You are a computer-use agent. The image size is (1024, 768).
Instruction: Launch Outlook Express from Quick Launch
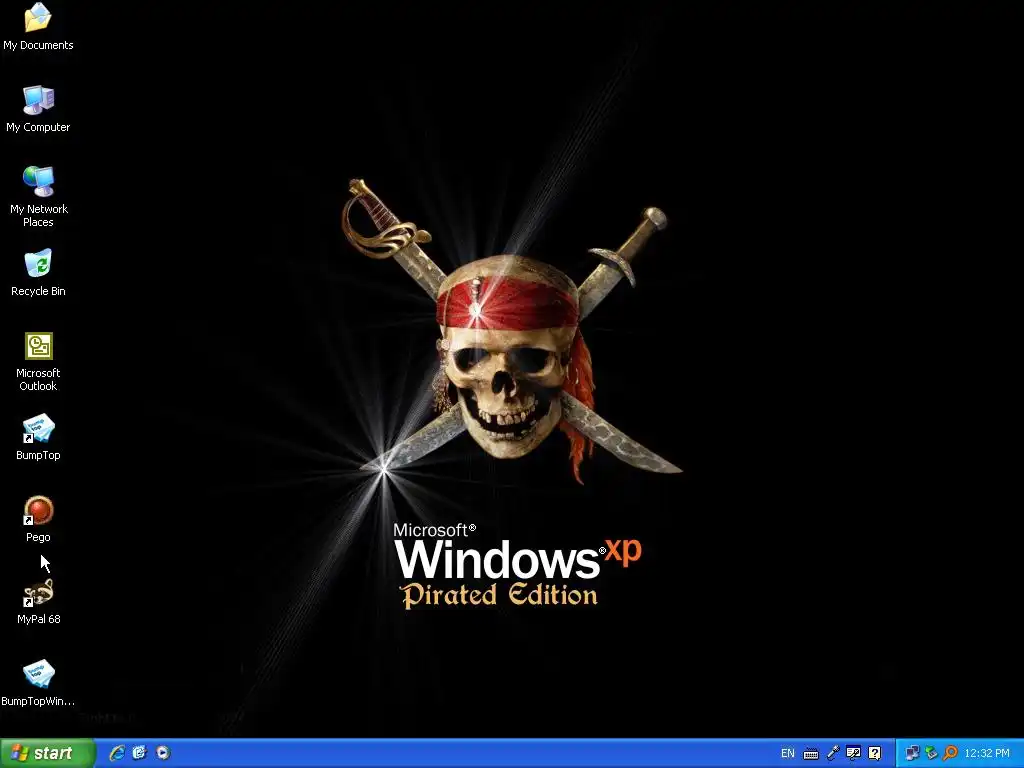pyautogui.click(x=140, y=753)
